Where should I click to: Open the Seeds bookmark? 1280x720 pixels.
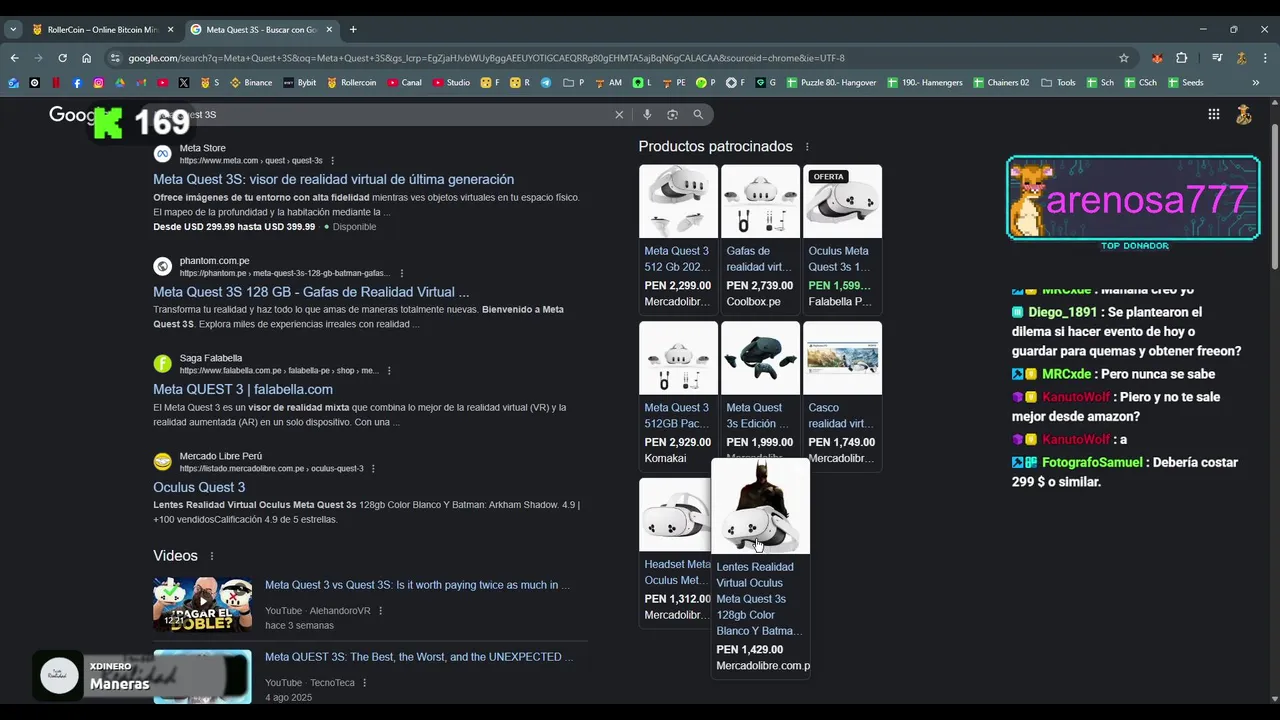click(1186, 83)
